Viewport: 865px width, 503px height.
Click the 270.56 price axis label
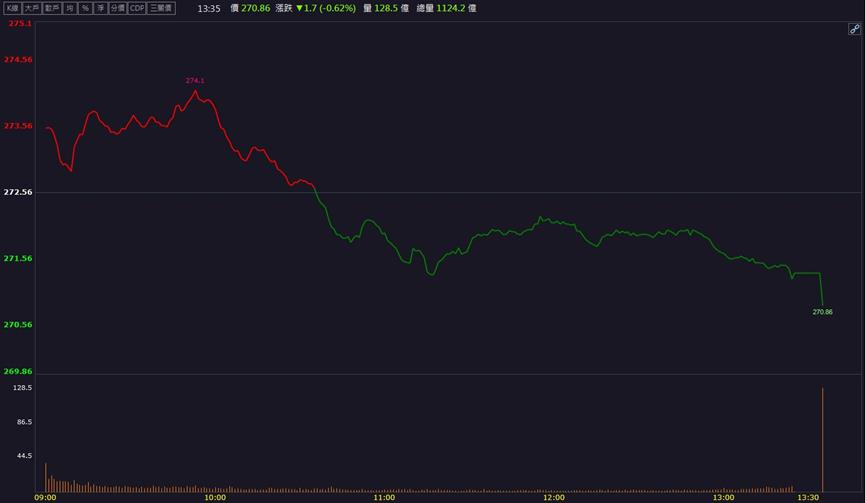(18, 324)
